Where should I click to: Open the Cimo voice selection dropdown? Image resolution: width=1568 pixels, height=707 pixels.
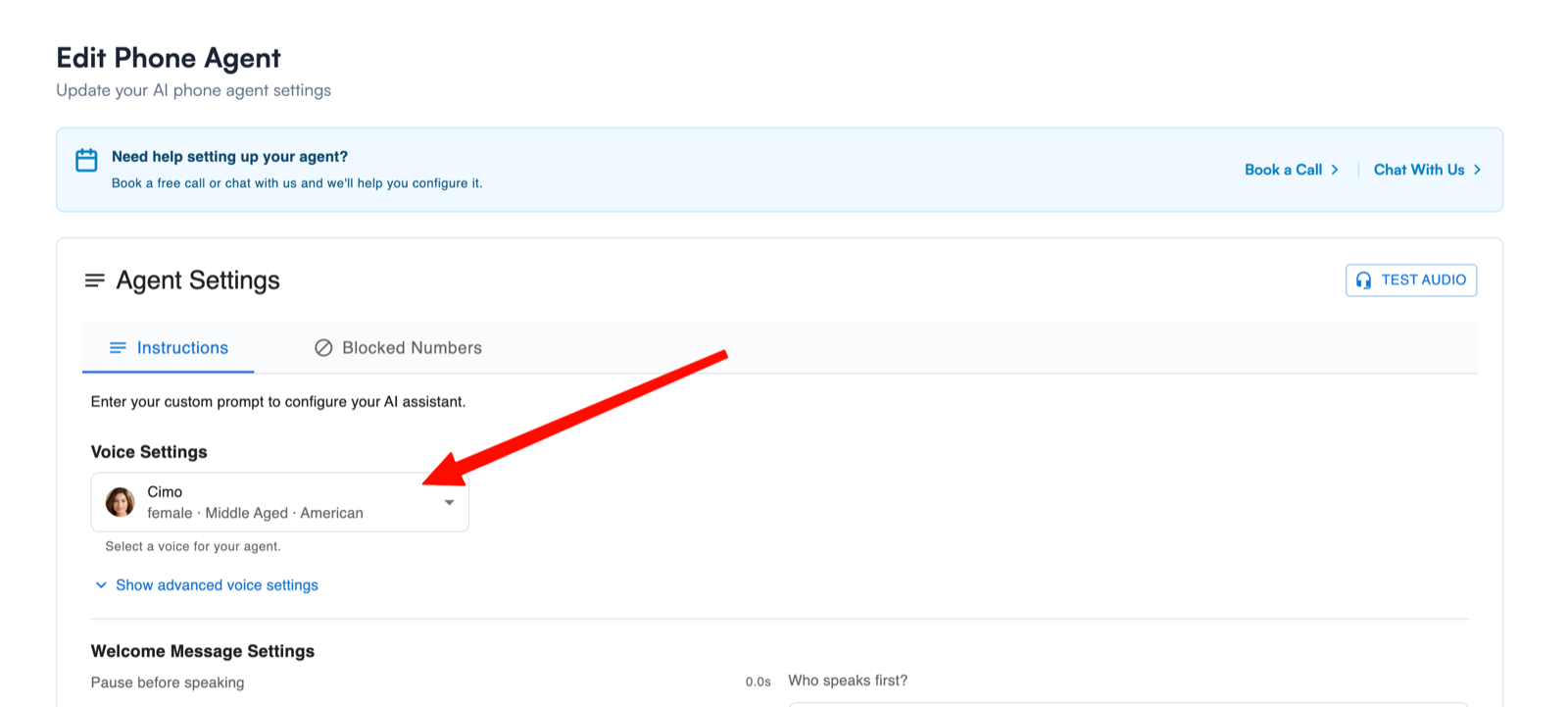[280, 502]
